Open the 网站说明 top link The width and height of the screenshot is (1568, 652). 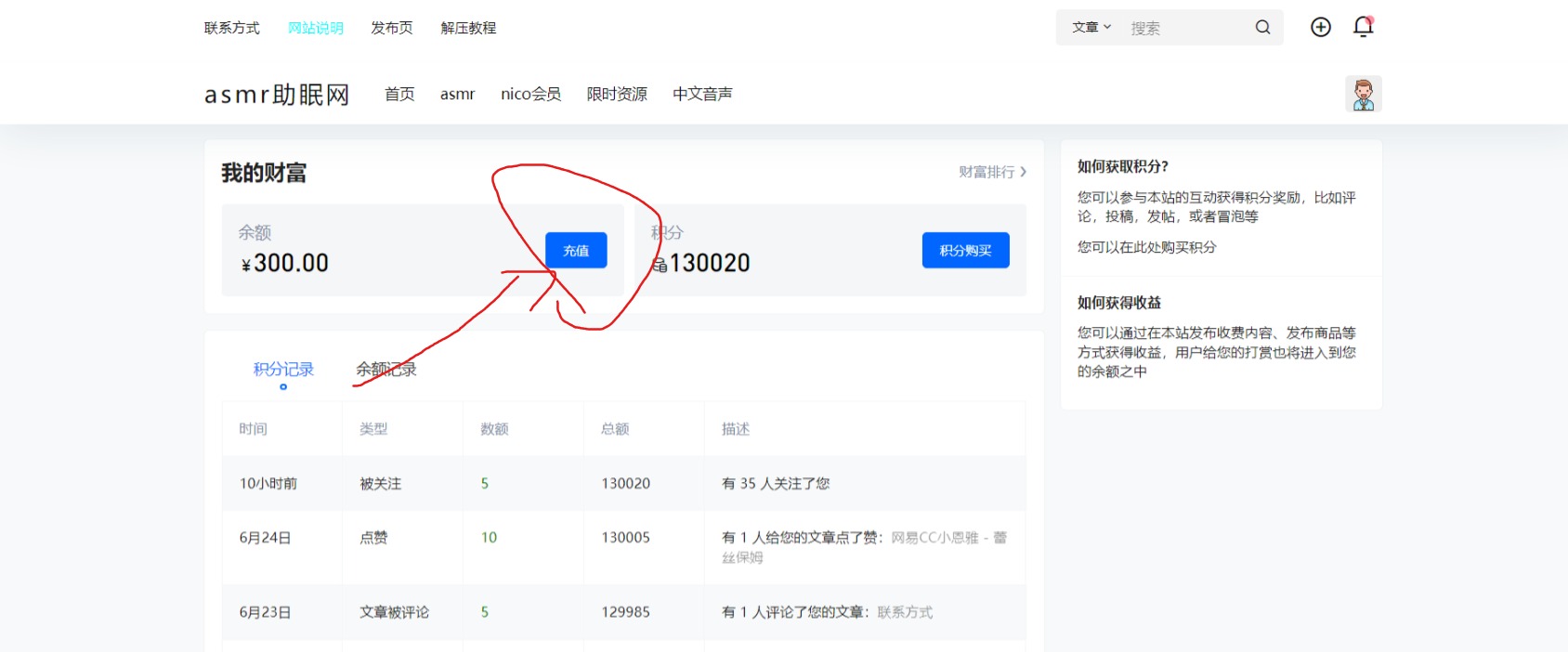click(x=316, y=28)
